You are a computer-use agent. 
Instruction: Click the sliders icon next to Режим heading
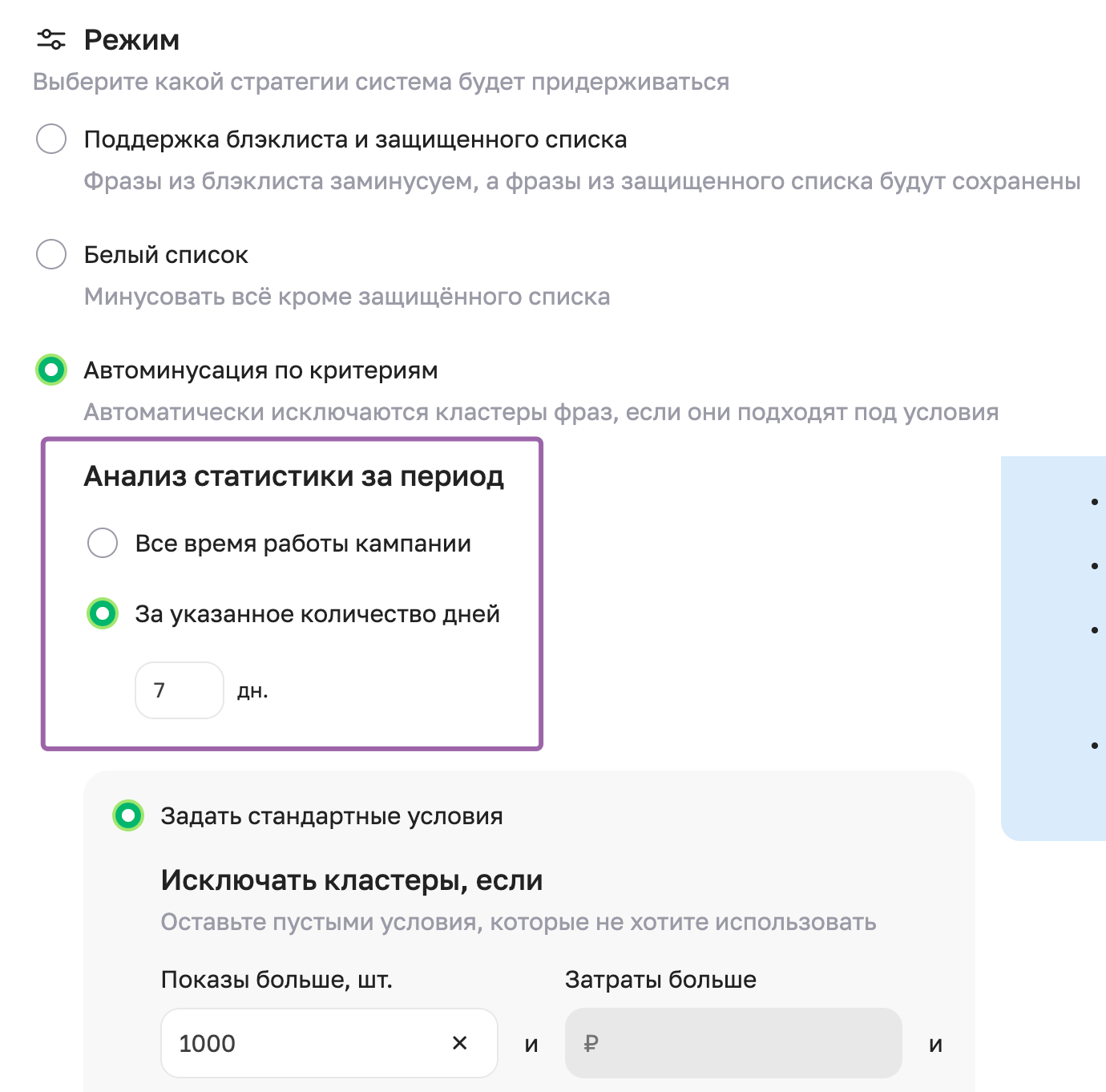coord(51,38)
